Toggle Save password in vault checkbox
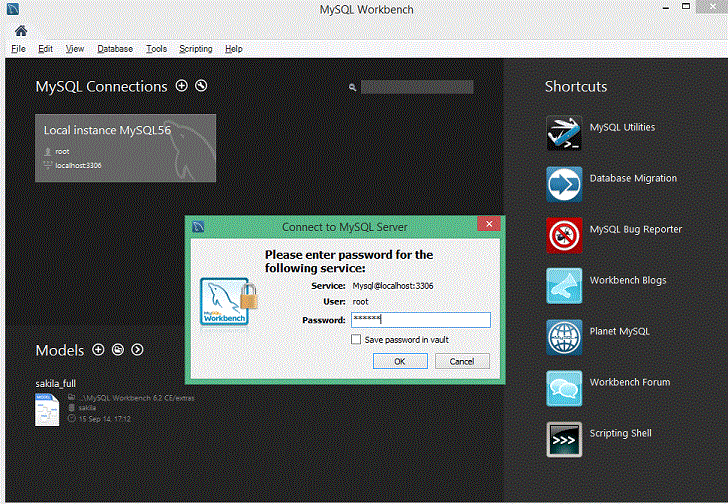This screenshot has width=728, height=504. 356,339
